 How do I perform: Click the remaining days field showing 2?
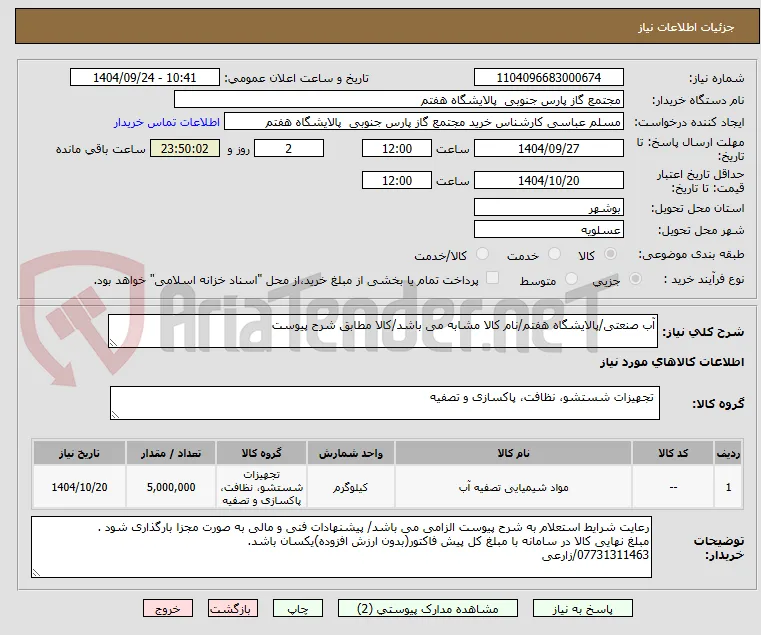[x=289, y=148]
